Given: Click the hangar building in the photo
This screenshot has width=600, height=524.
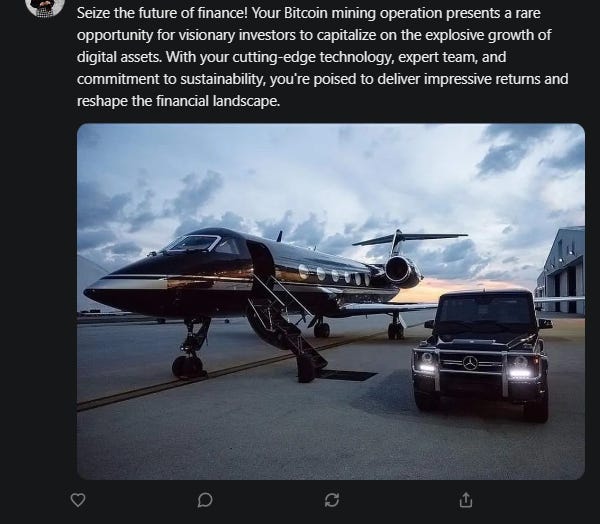Looking at the screenshot, I should (561, 270).
